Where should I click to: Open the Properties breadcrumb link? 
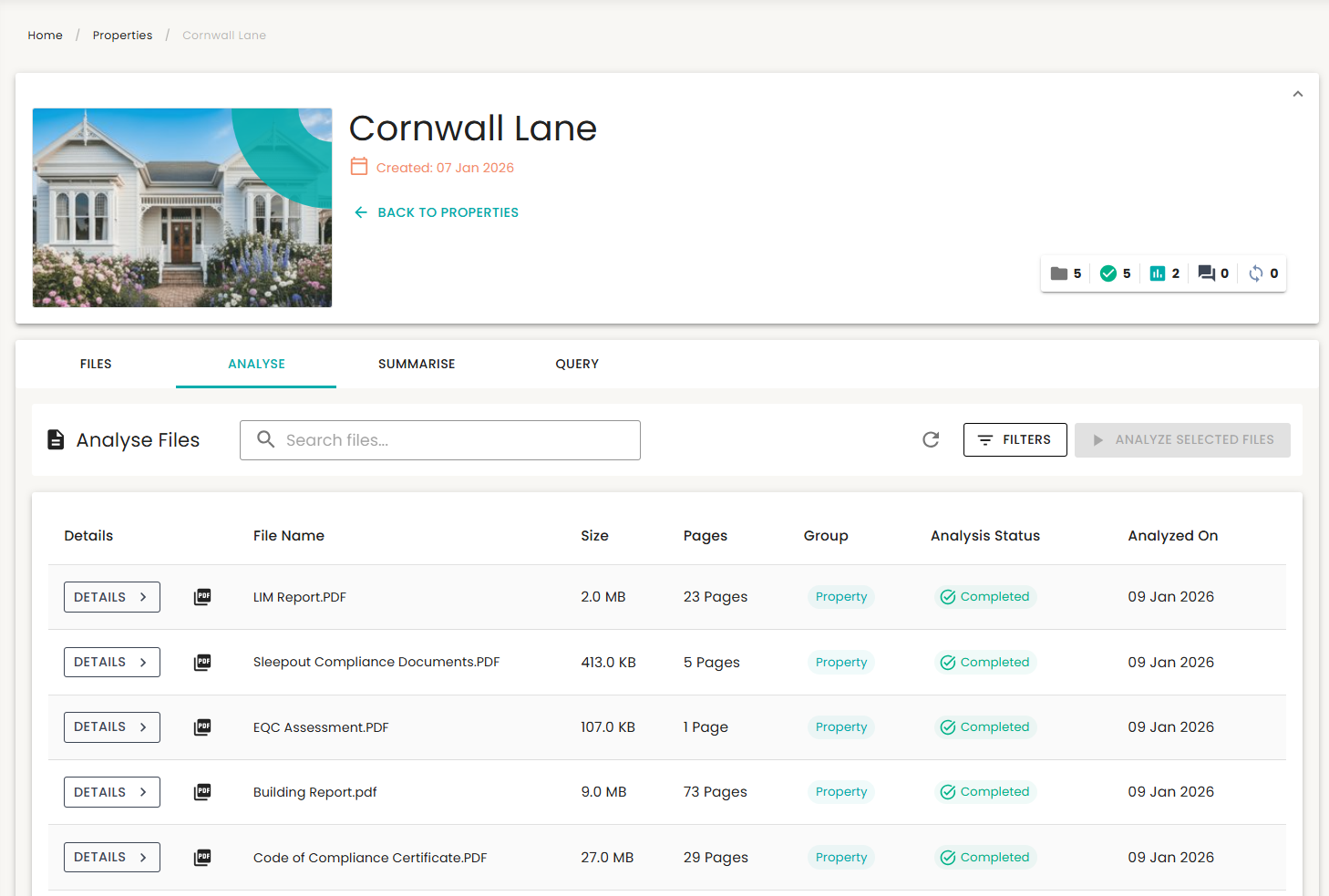click(x=122, y=35)
